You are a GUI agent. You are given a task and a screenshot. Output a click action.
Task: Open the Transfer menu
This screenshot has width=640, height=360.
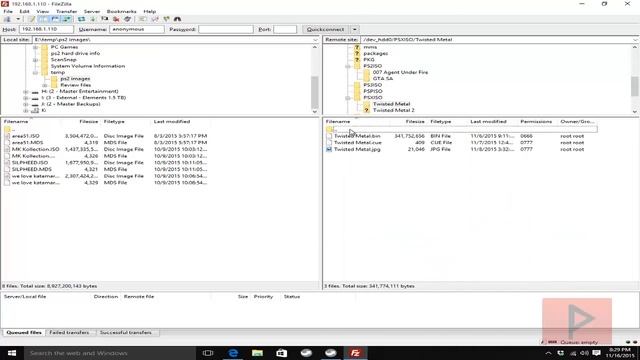(x=67, y=11)
